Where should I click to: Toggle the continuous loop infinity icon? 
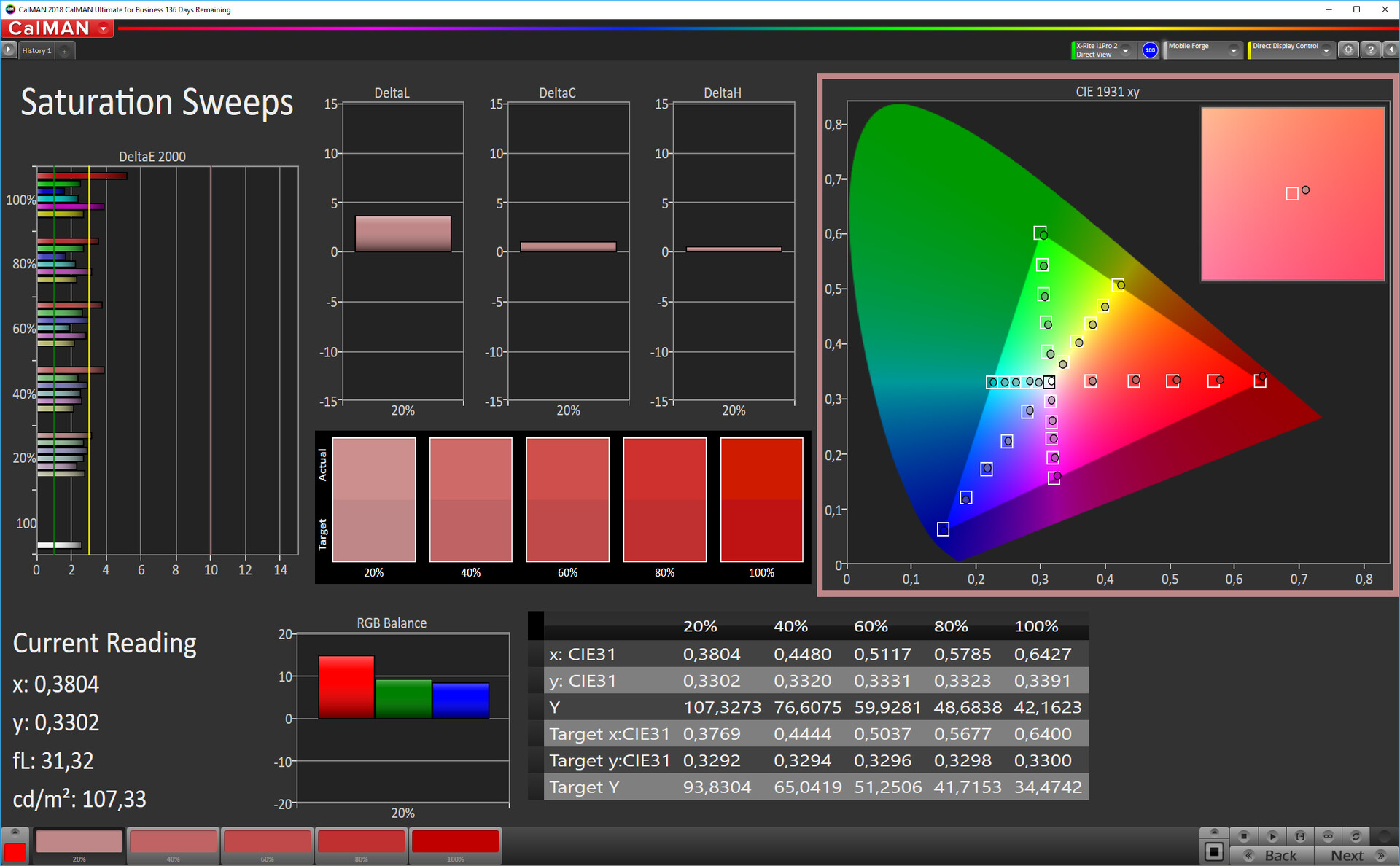(x=1328, y=836)
